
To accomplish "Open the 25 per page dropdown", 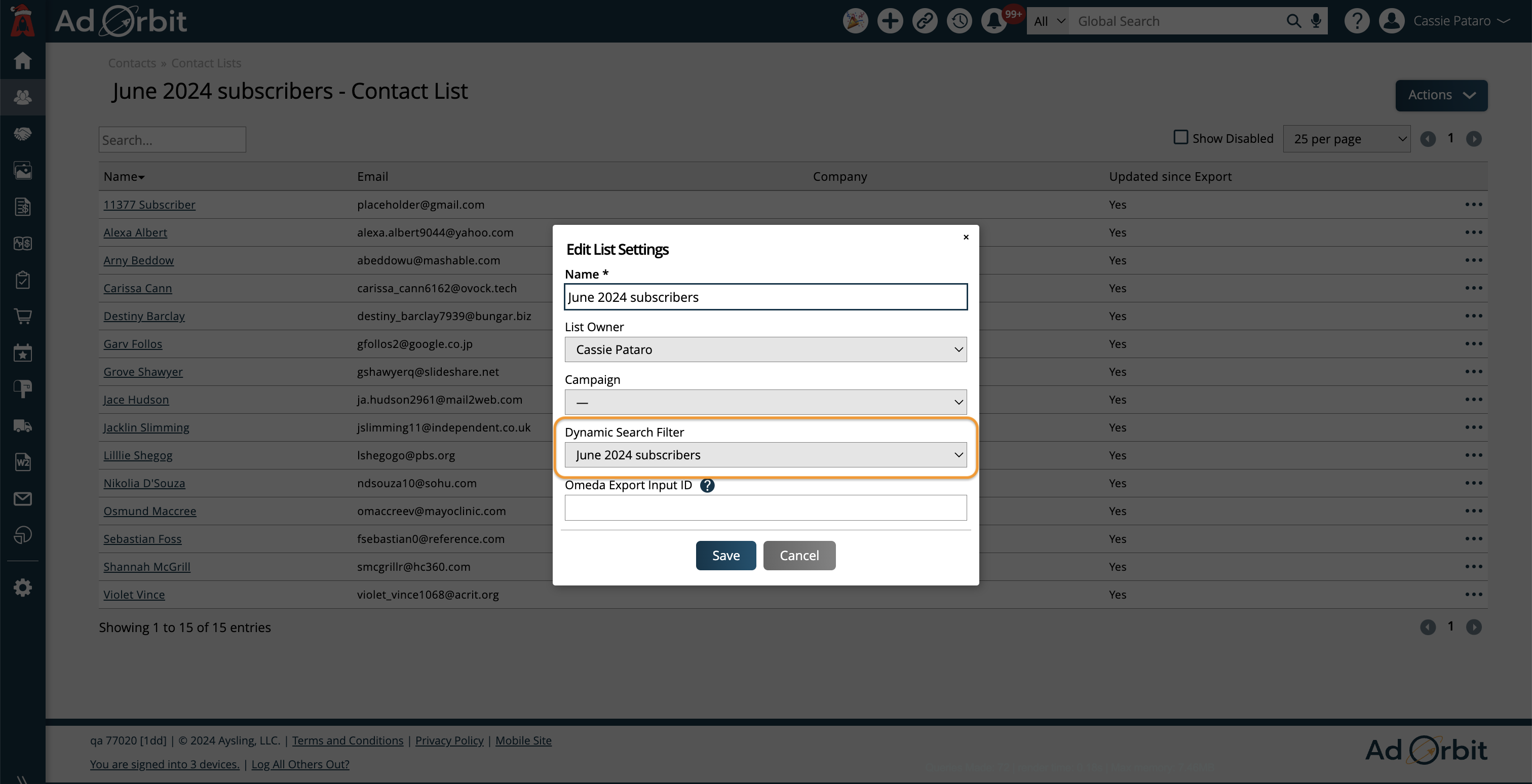I will (x=1347, y=139).
